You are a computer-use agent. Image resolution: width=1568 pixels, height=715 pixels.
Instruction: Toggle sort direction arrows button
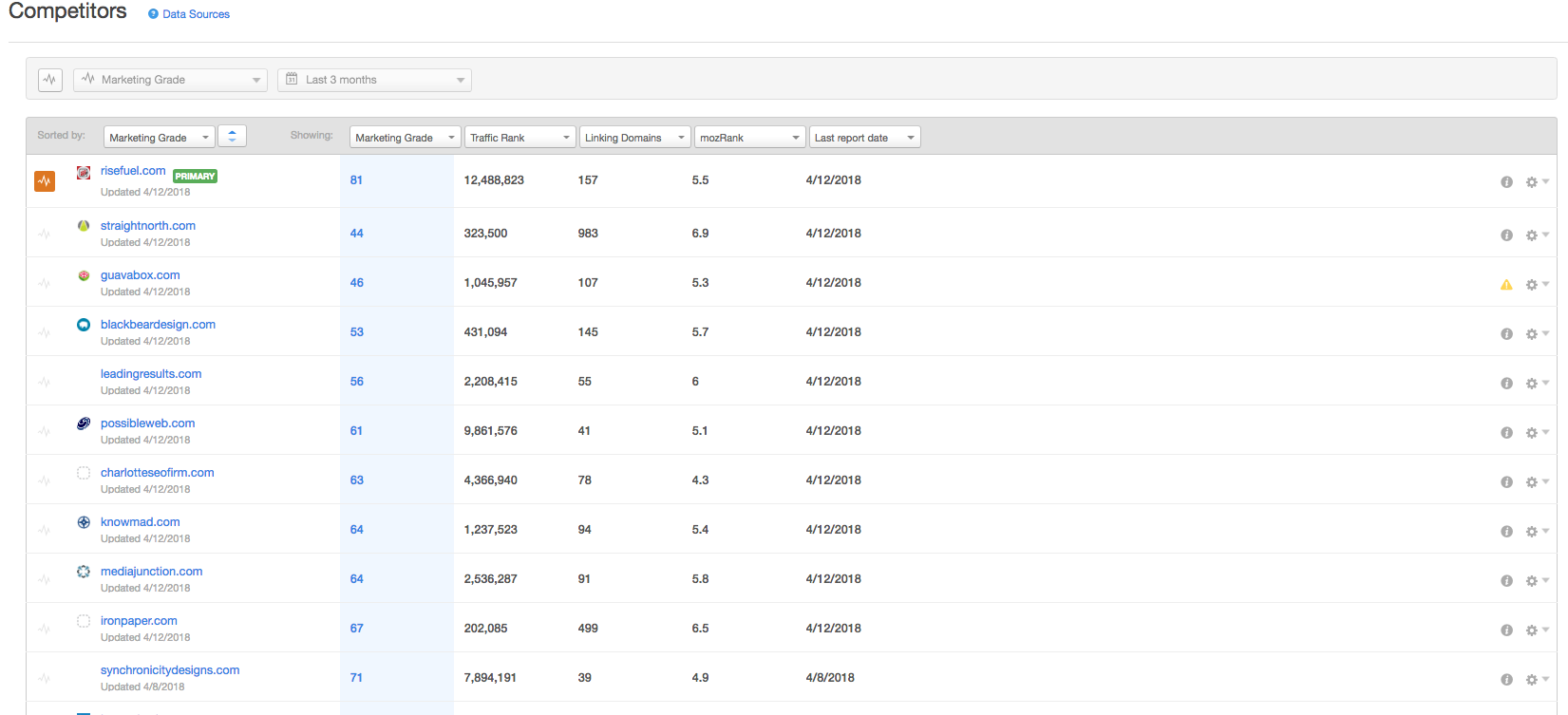tap(232, 137)
